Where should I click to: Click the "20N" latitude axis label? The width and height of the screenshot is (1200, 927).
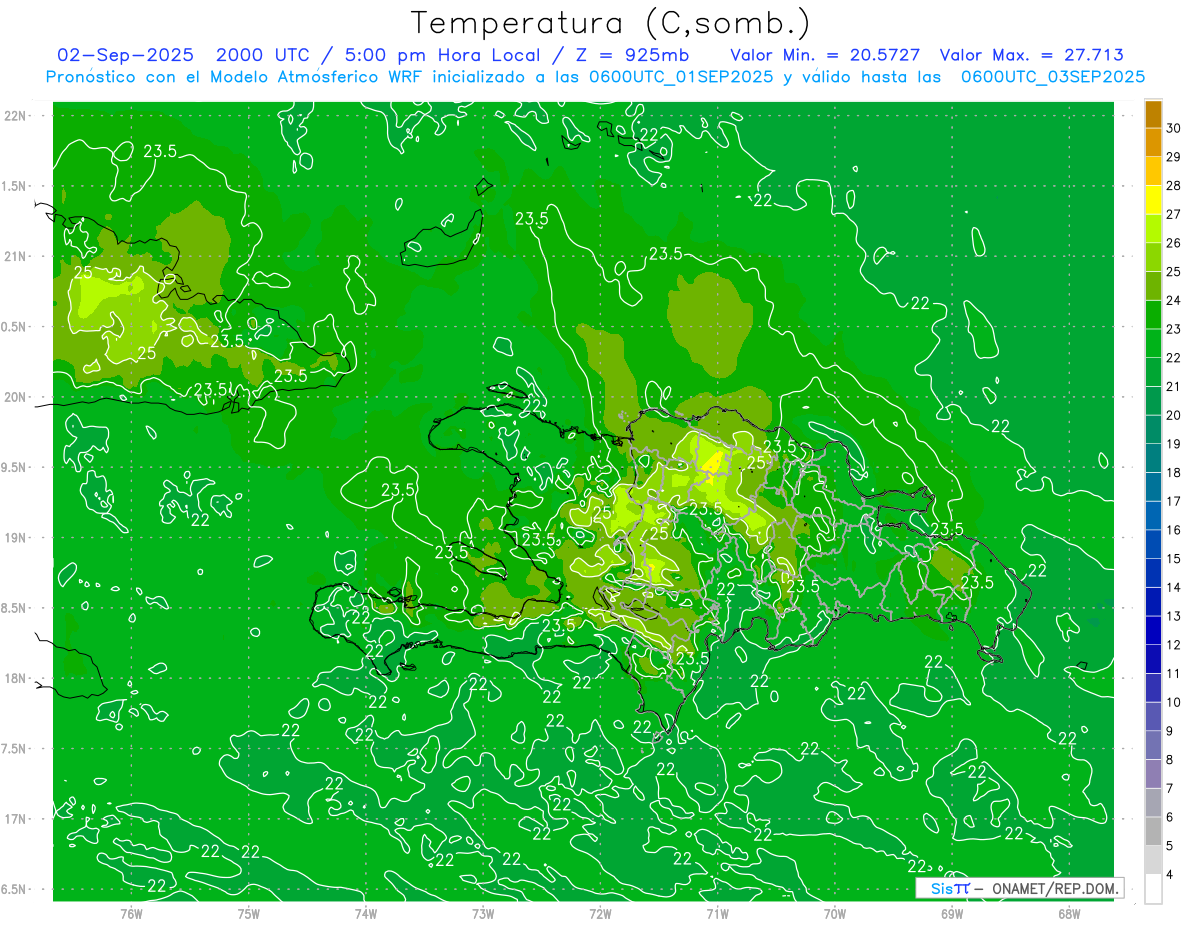(16, 397)
